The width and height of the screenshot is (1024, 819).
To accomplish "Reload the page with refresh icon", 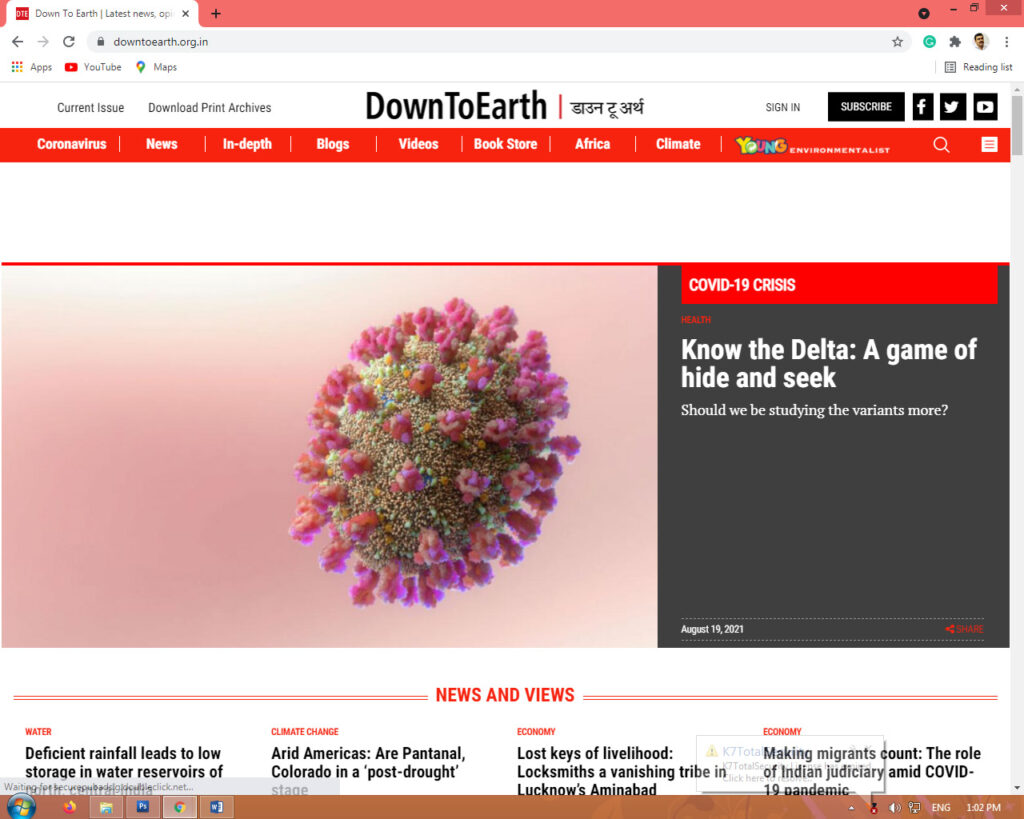I will coord(69,42).
